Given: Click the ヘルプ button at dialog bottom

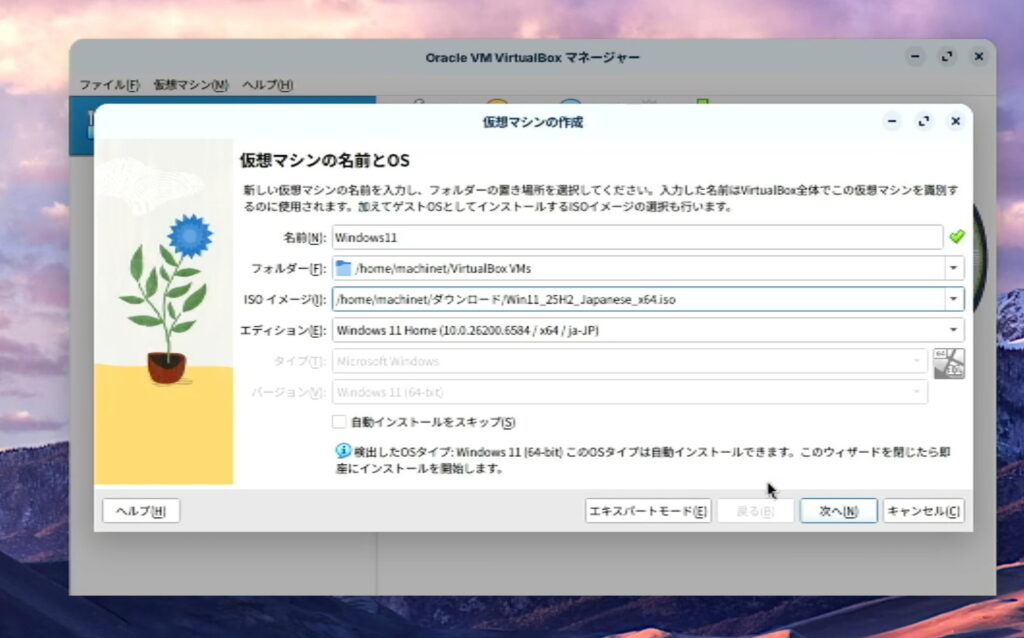Looking at the screenshot, I should point(141,511).
